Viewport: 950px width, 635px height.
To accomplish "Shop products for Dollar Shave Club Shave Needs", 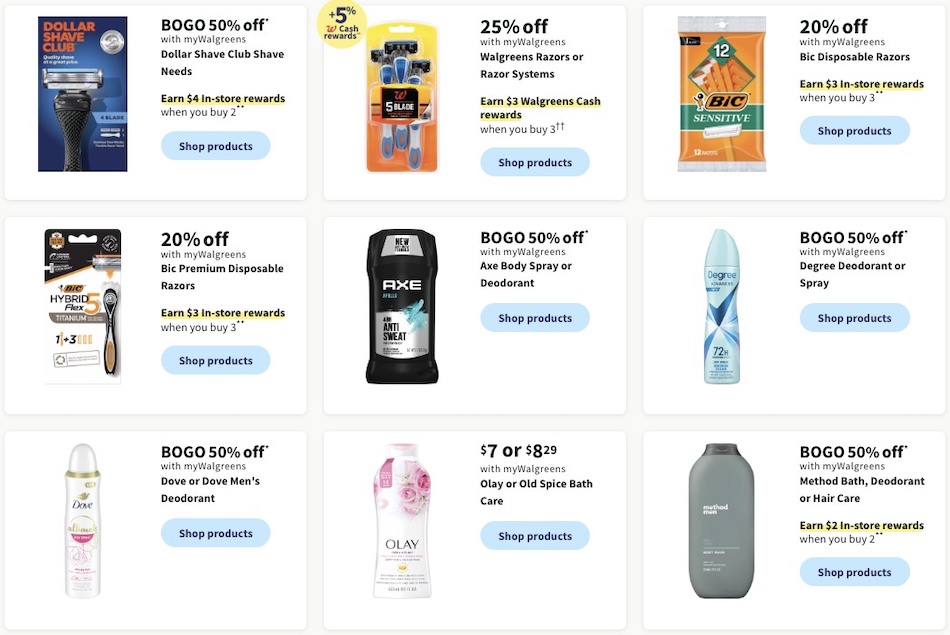I will pyautogui.click(x=215, y=145).
